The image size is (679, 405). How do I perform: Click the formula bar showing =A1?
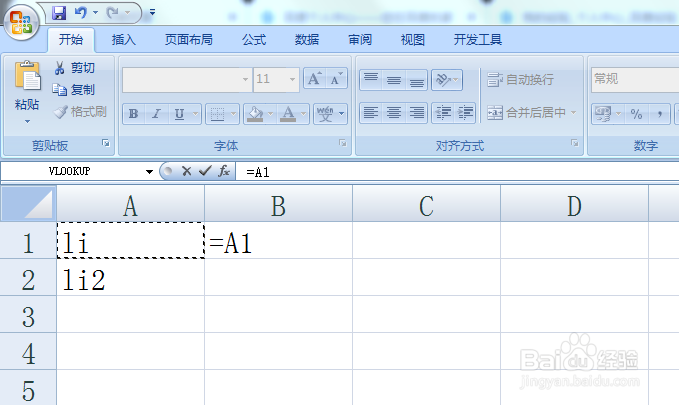[457, 172]
